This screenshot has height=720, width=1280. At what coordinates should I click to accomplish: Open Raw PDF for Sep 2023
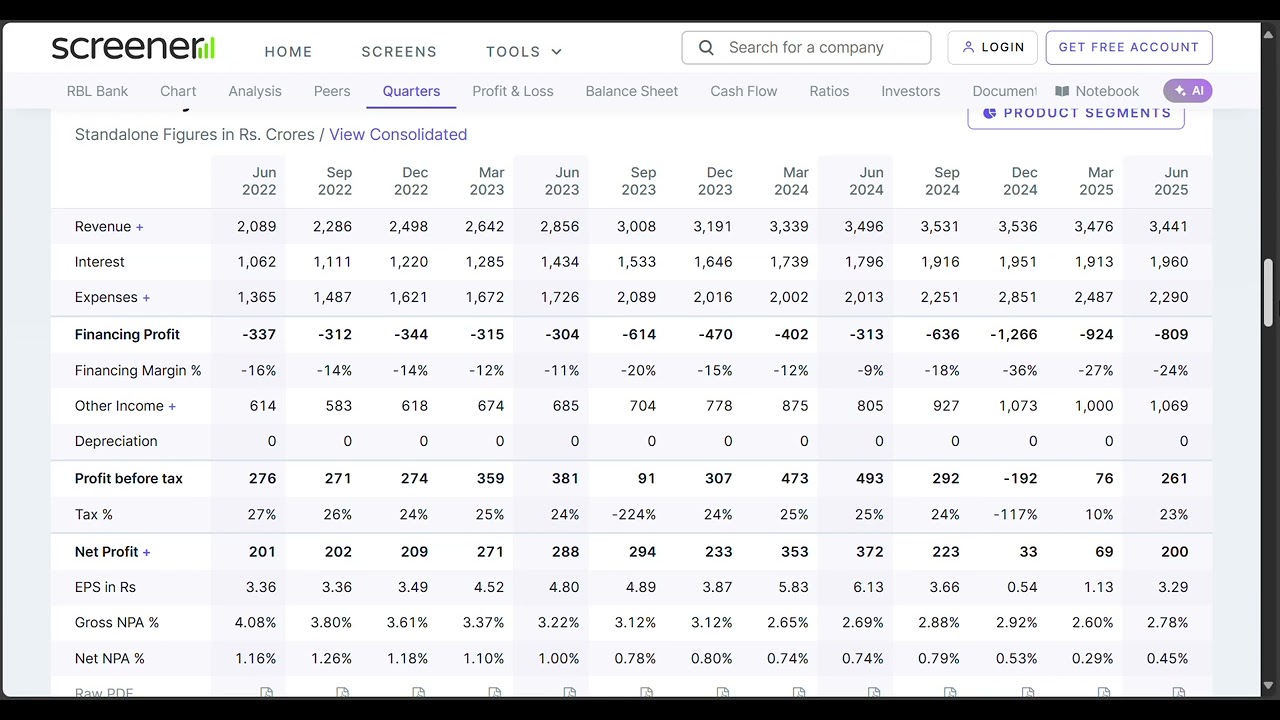[647, 692]
